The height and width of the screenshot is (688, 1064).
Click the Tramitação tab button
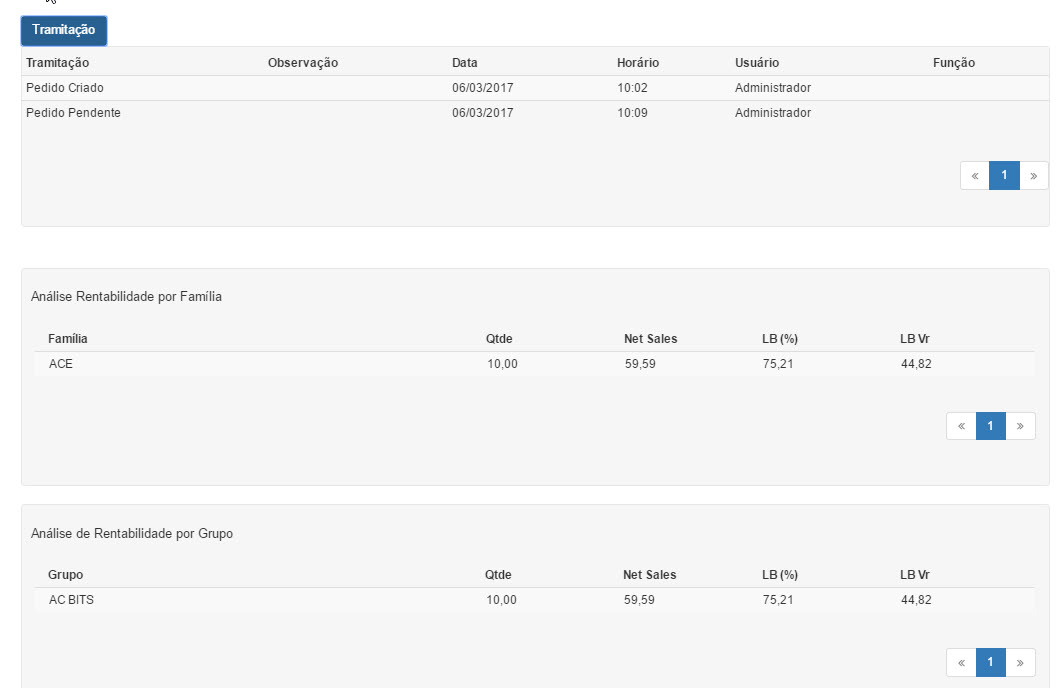click(64, 31)
